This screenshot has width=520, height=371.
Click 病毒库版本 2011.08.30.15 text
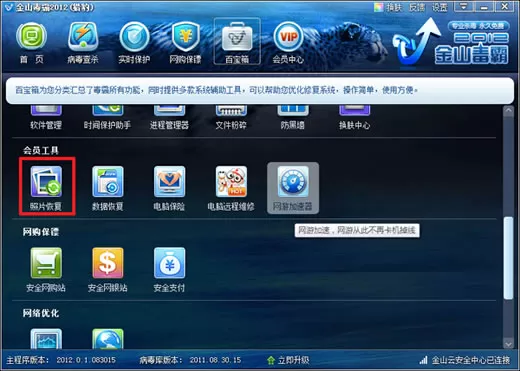190,360
